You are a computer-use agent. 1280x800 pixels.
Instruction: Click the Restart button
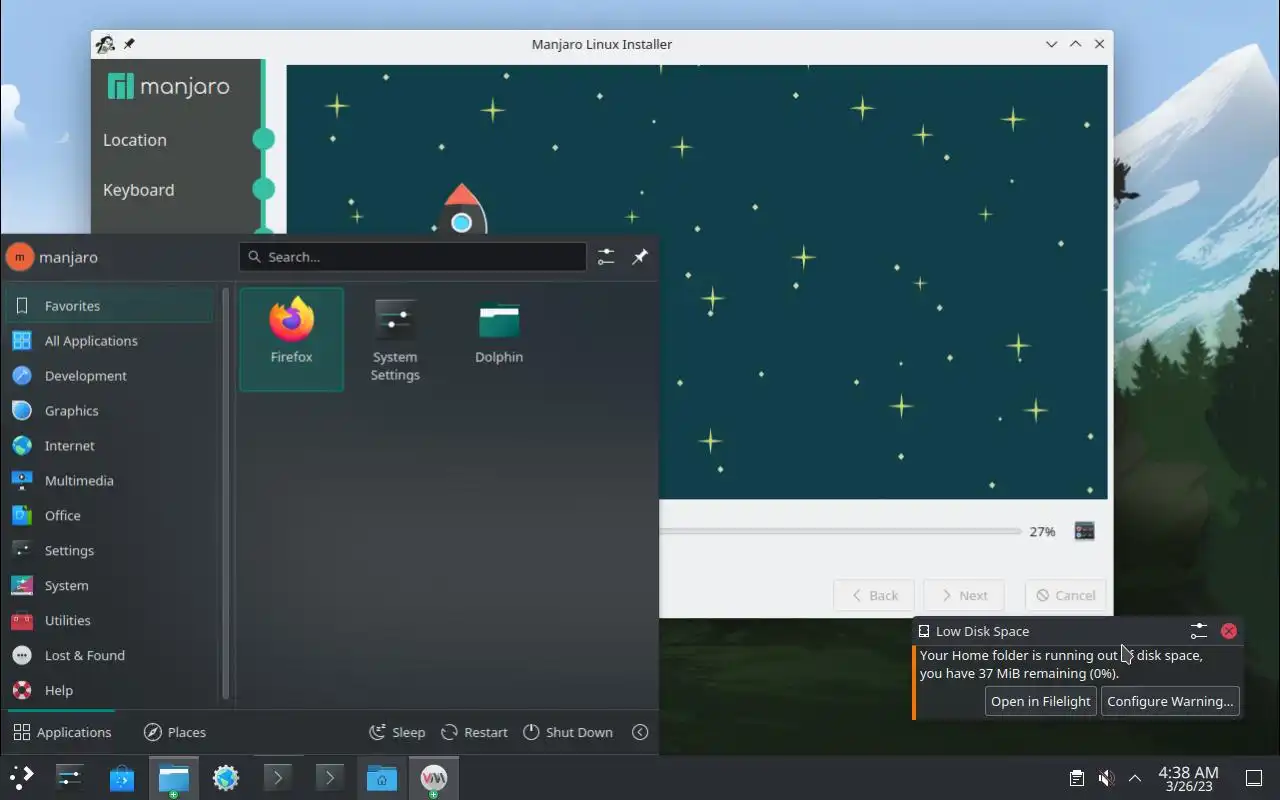pos(475,732)
